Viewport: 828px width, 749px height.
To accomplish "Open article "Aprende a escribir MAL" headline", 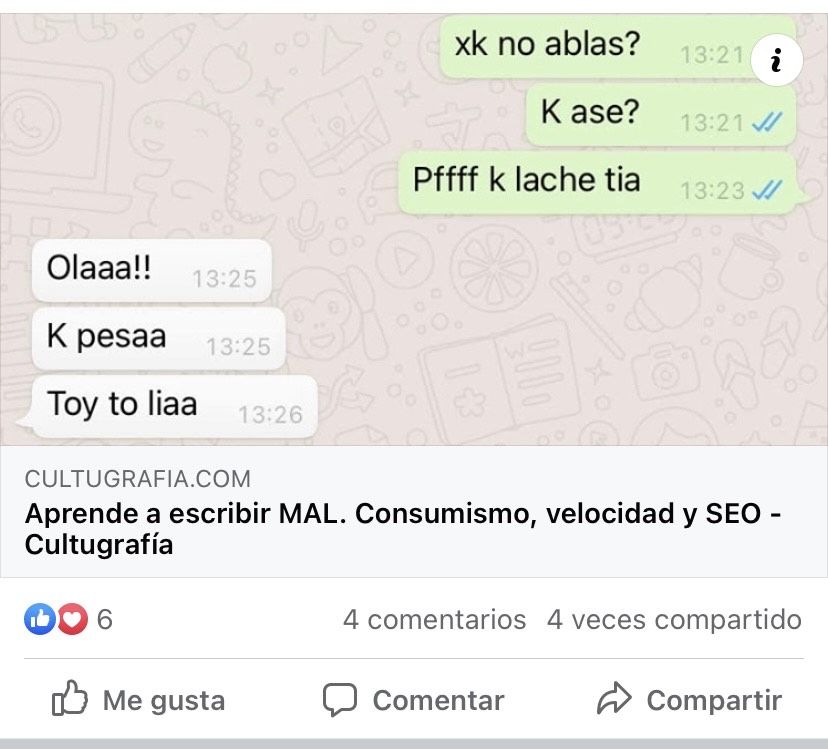I will (x=403, y=528).
